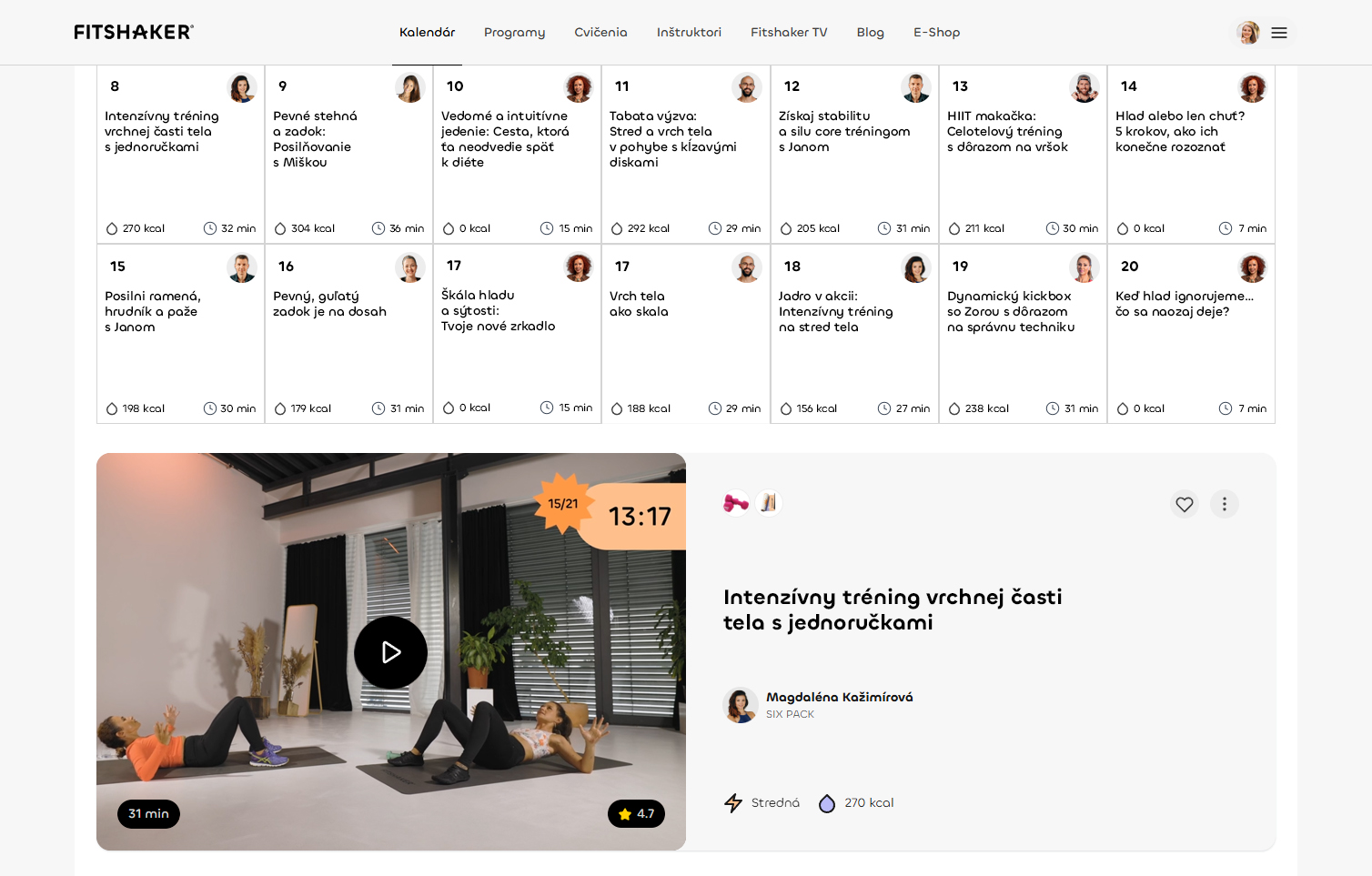1372x876 pixels.
Task: Click instructor avatar on day 19 card
Action: tap(1084, 268)
